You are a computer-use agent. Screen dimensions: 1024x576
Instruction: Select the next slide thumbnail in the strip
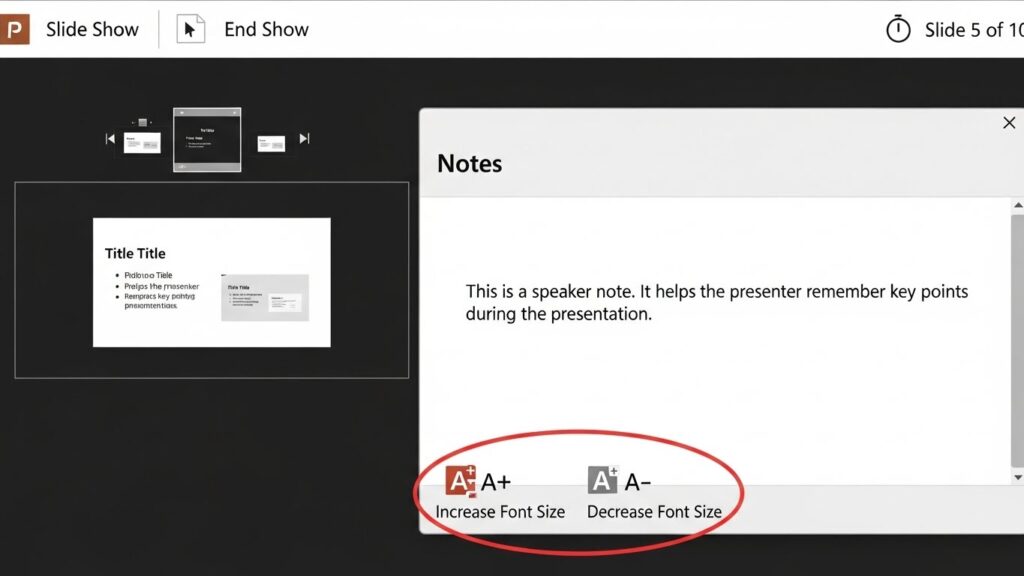(x=271, y=144)
